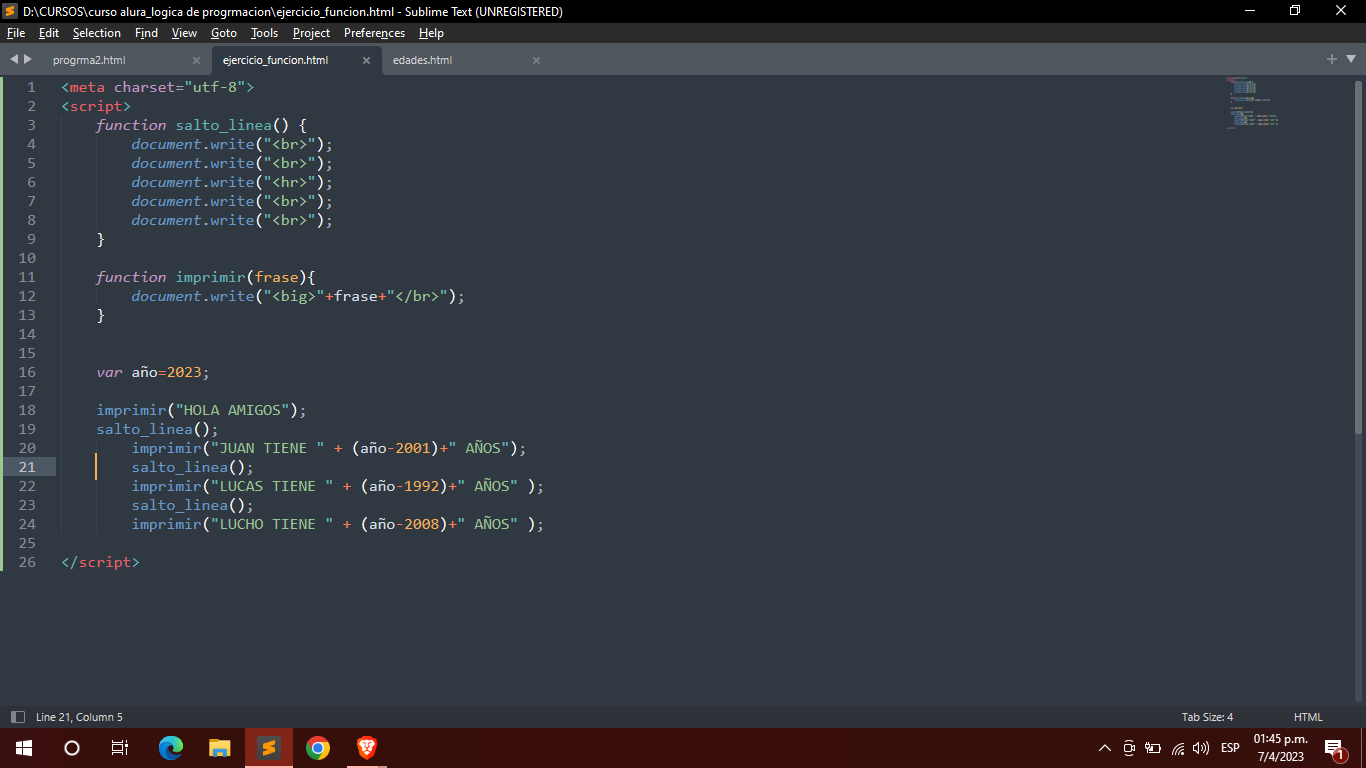This screenshot has width=1366, height=768.
Task: Switch the ESP input language
Action: 1230,747
